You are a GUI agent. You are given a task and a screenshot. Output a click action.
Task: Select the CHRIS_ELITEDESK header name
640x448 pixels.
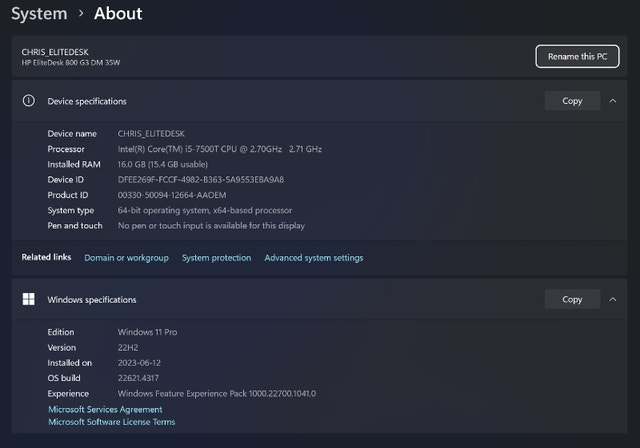tap(55, 52)
